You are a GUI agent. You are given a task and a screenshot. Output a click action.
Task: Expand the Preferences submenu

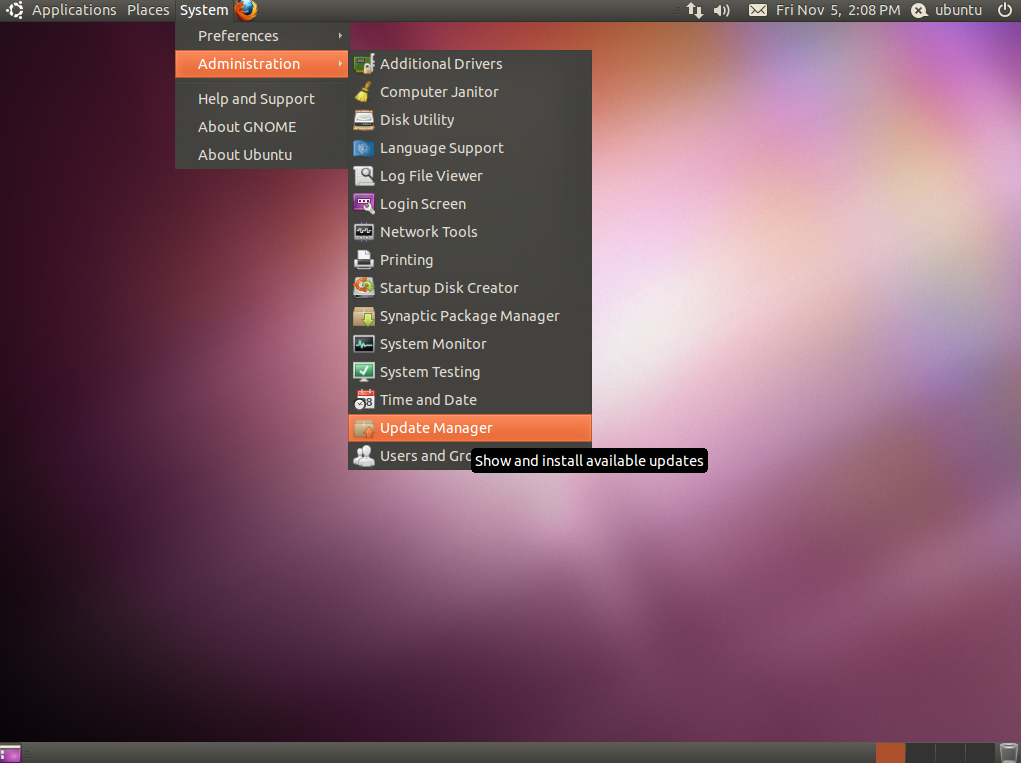238,35
